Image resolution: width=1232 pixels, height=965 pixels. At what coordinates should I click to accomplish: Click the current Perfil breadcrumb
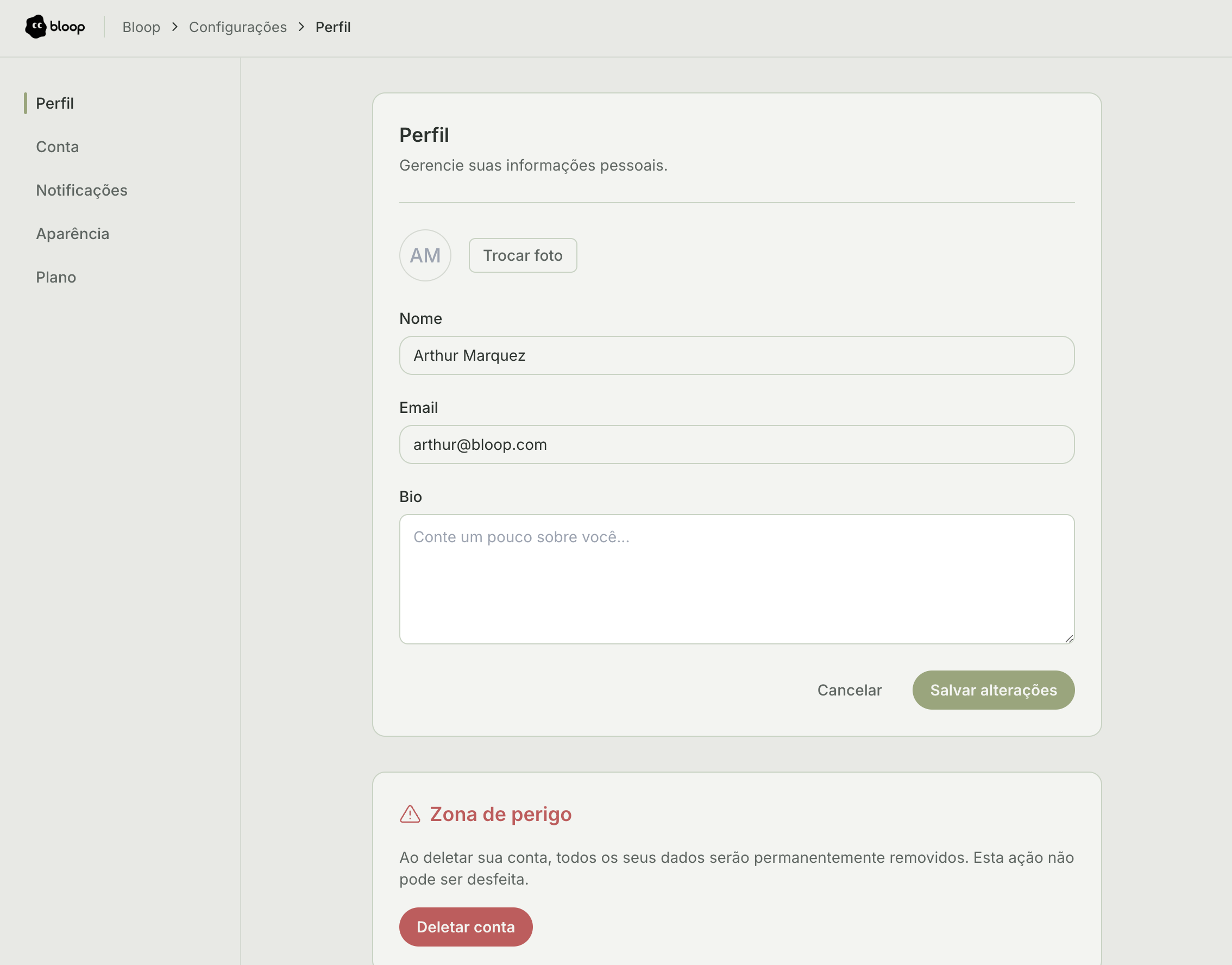point(332,27)
